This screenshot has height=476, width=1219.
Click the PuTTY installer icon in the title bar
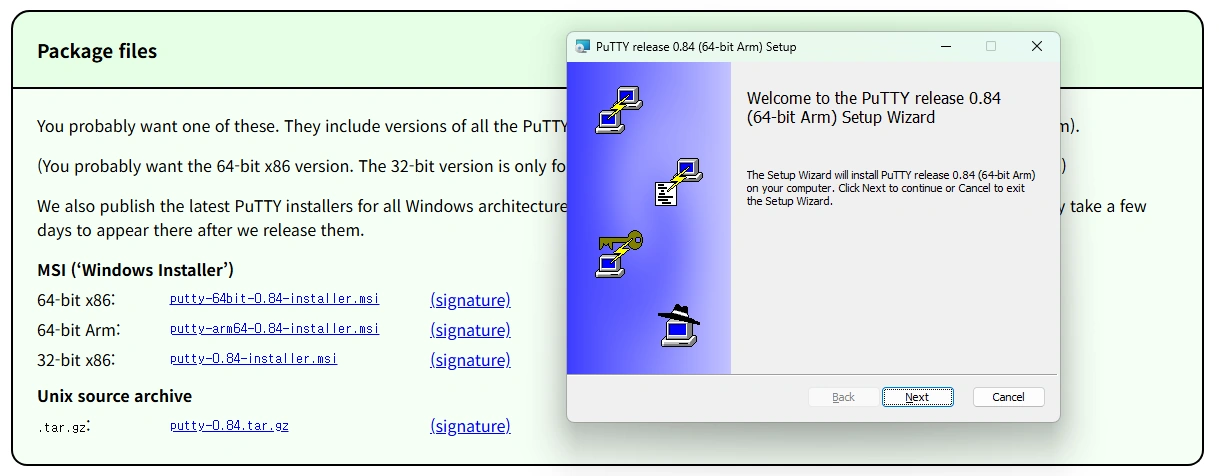click(x=583, y=47)
